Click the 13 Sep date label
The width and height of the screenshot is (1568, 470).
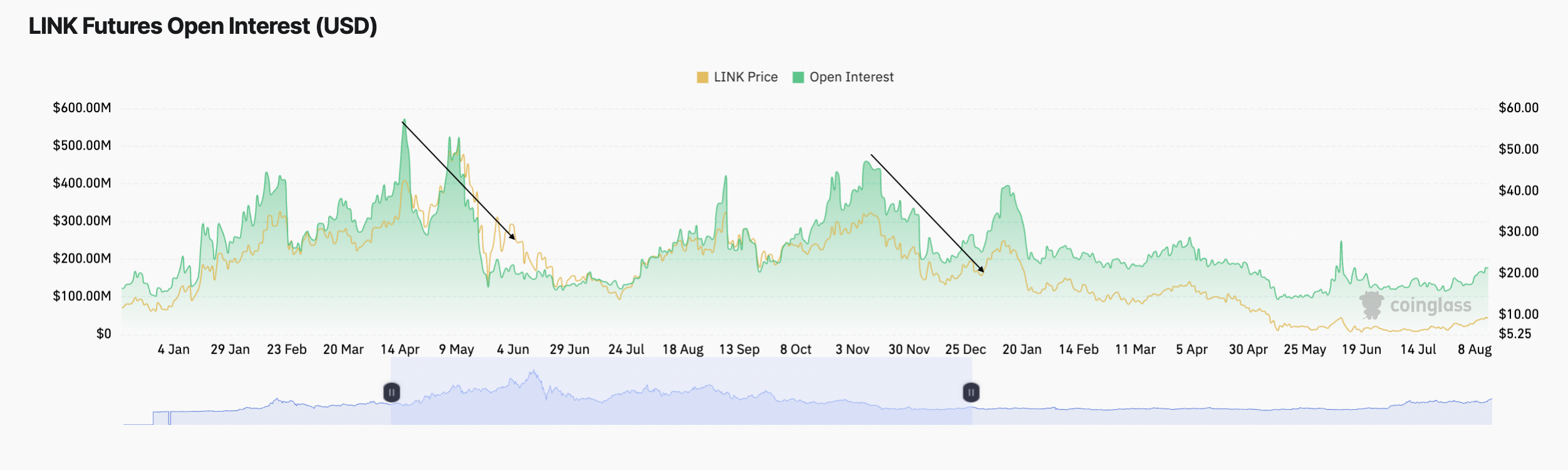[740, 350]
